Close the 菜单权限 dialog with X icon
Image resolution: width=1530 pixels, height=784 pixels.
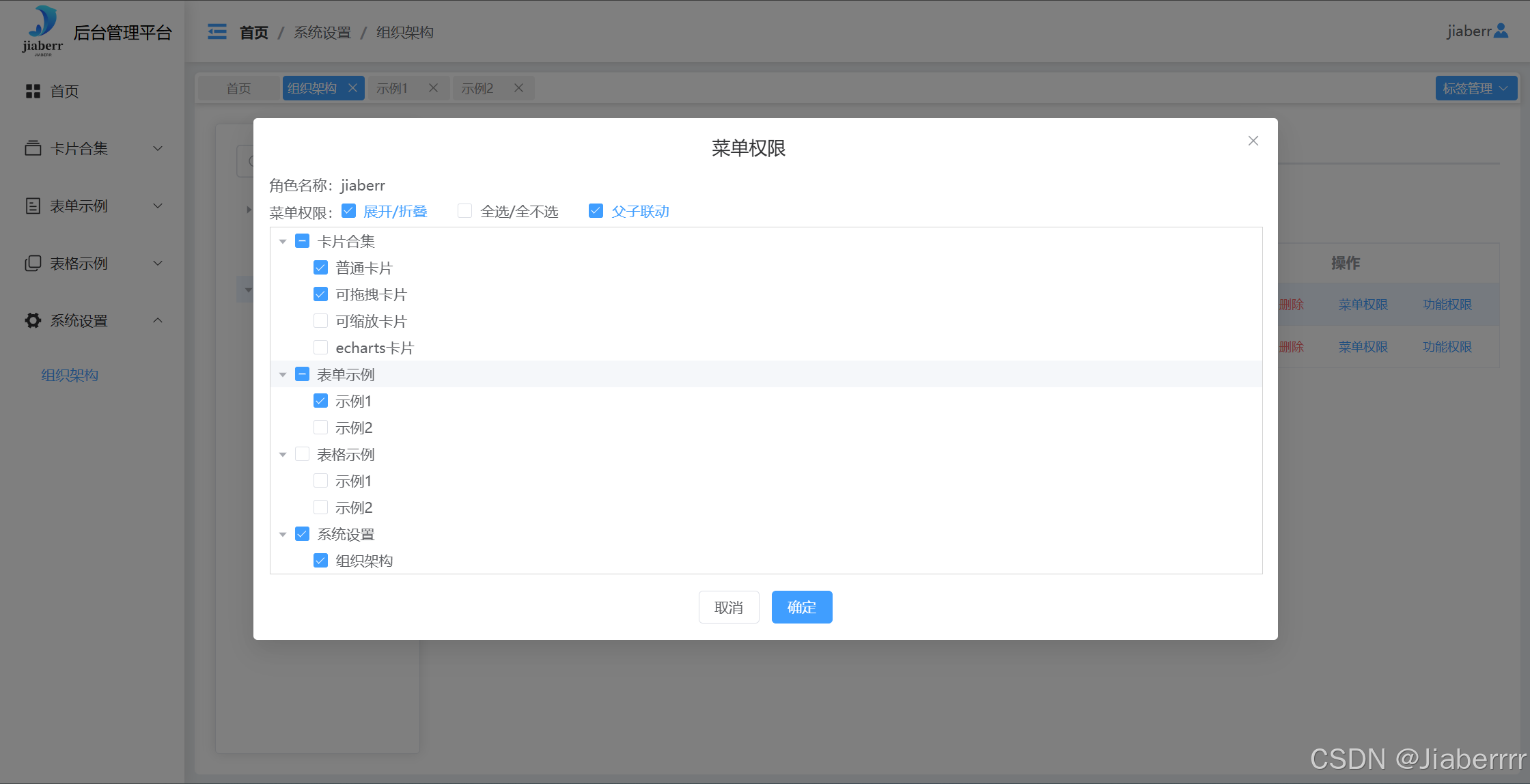point(1253,141)
